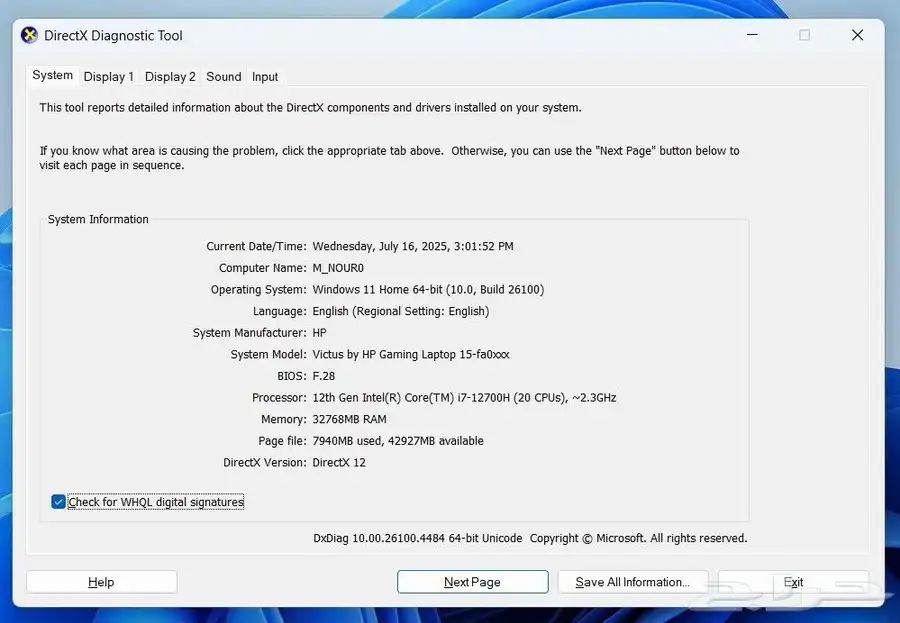
Task: Click the Help button
Action: [x=101, y=582]
